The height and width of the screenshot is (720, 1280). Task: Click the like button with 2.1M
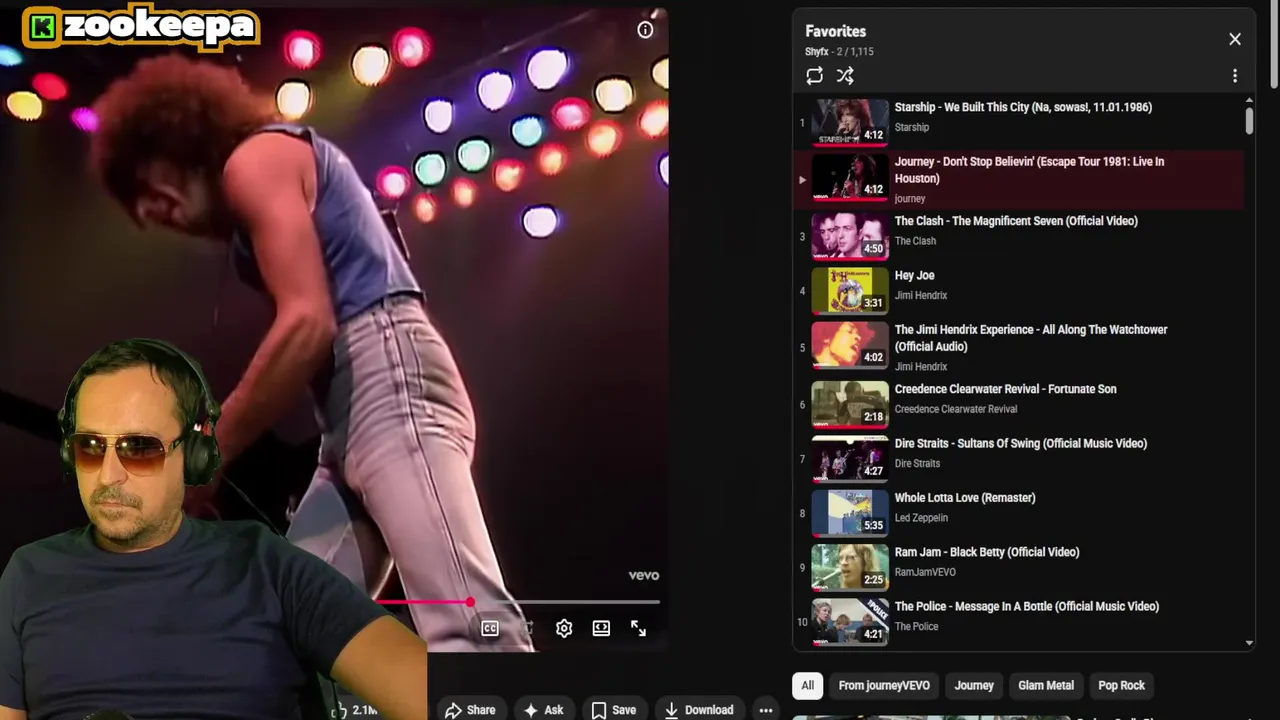pyautogui.click(x=356, y=710)
